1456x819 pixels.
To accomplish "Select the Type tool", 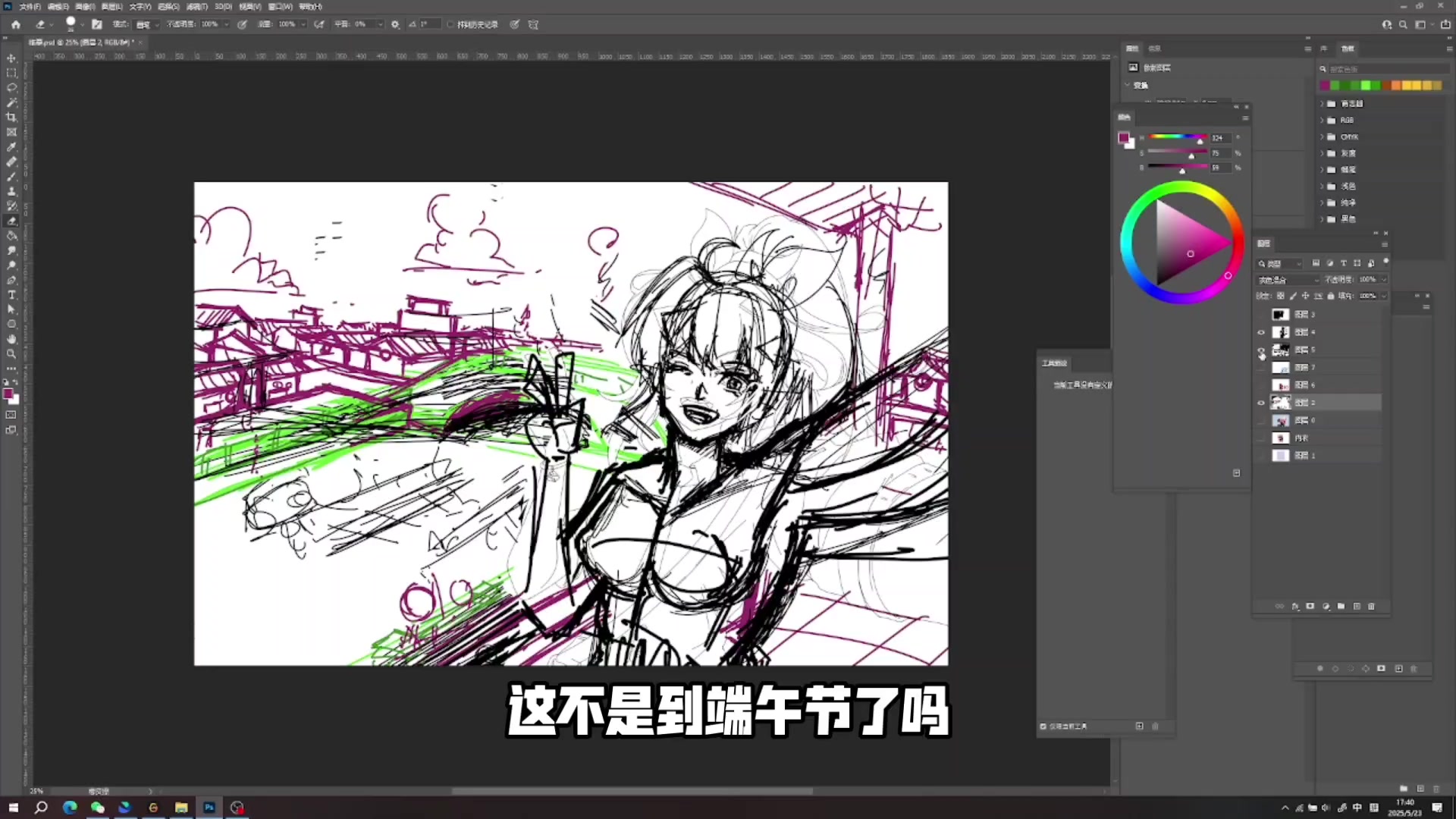I will [x=11, y=295].
